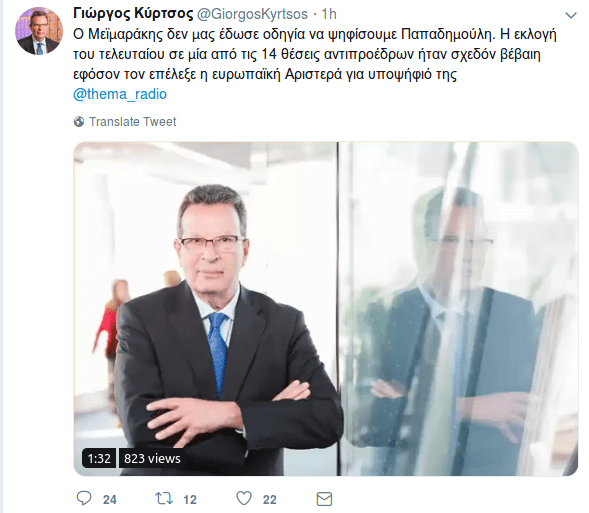Open the @thema_radio mention link

(120, 94)
